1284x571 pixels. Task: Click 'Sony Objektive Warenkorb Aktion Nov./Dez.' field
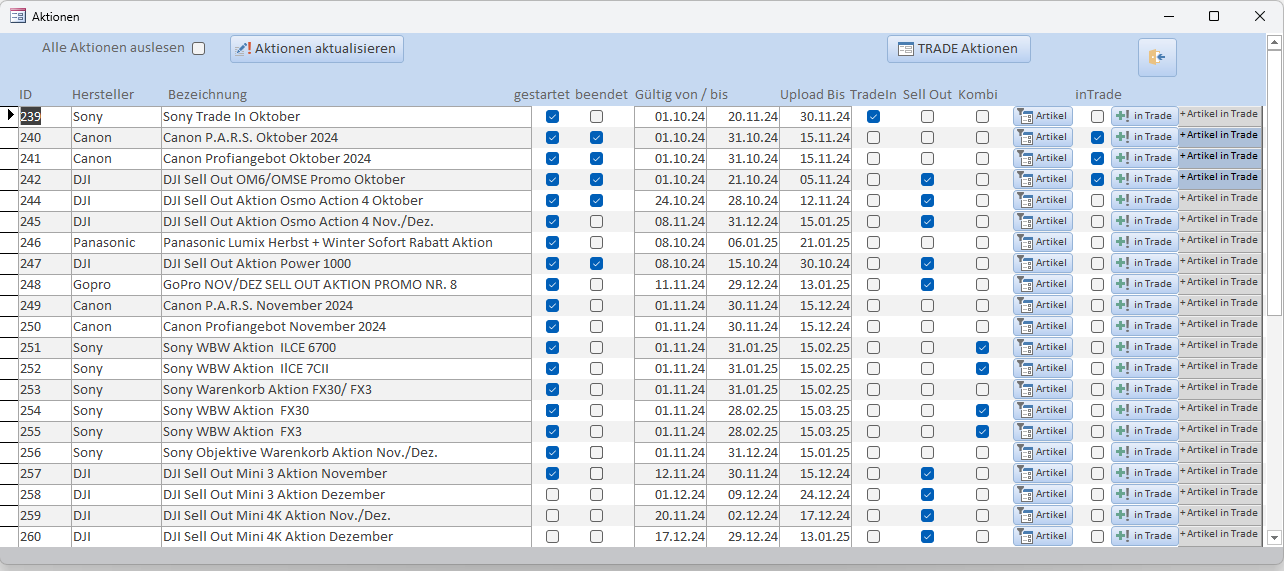(346, 452)
